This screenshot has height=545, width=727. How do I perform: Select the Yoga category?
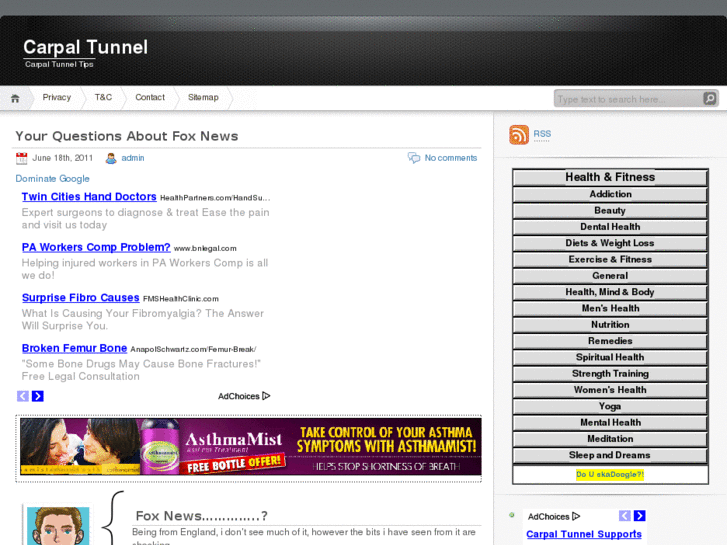(610, 406)
